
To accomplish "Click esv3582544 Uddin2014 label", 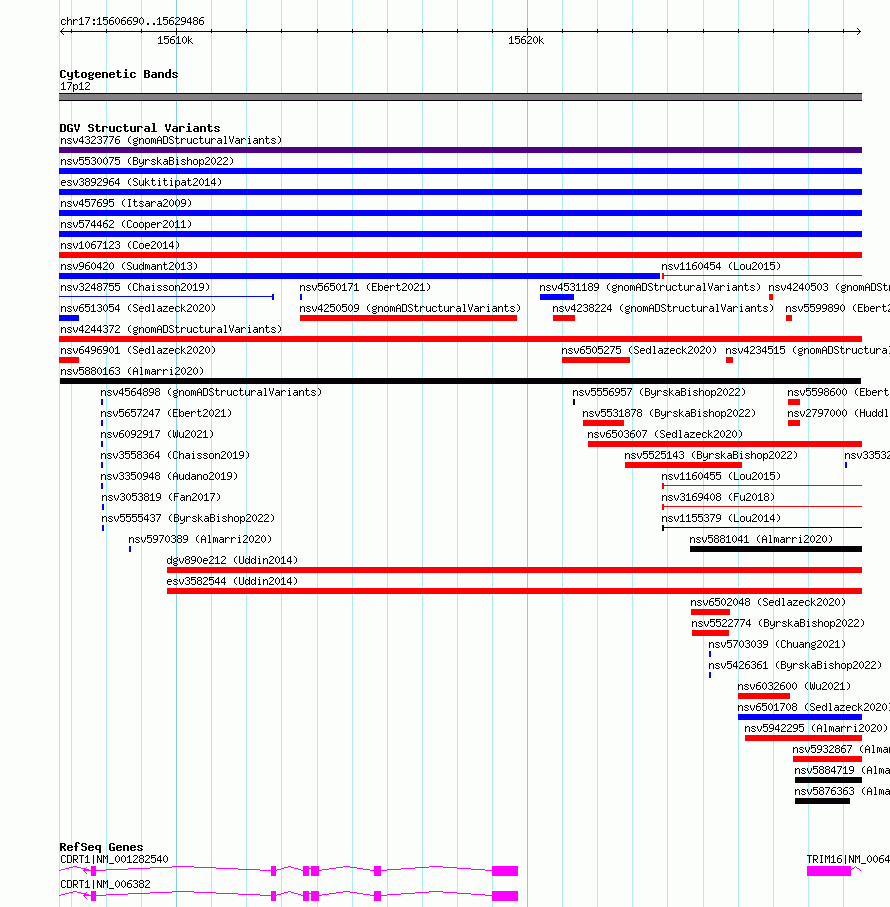I will 232,581.
